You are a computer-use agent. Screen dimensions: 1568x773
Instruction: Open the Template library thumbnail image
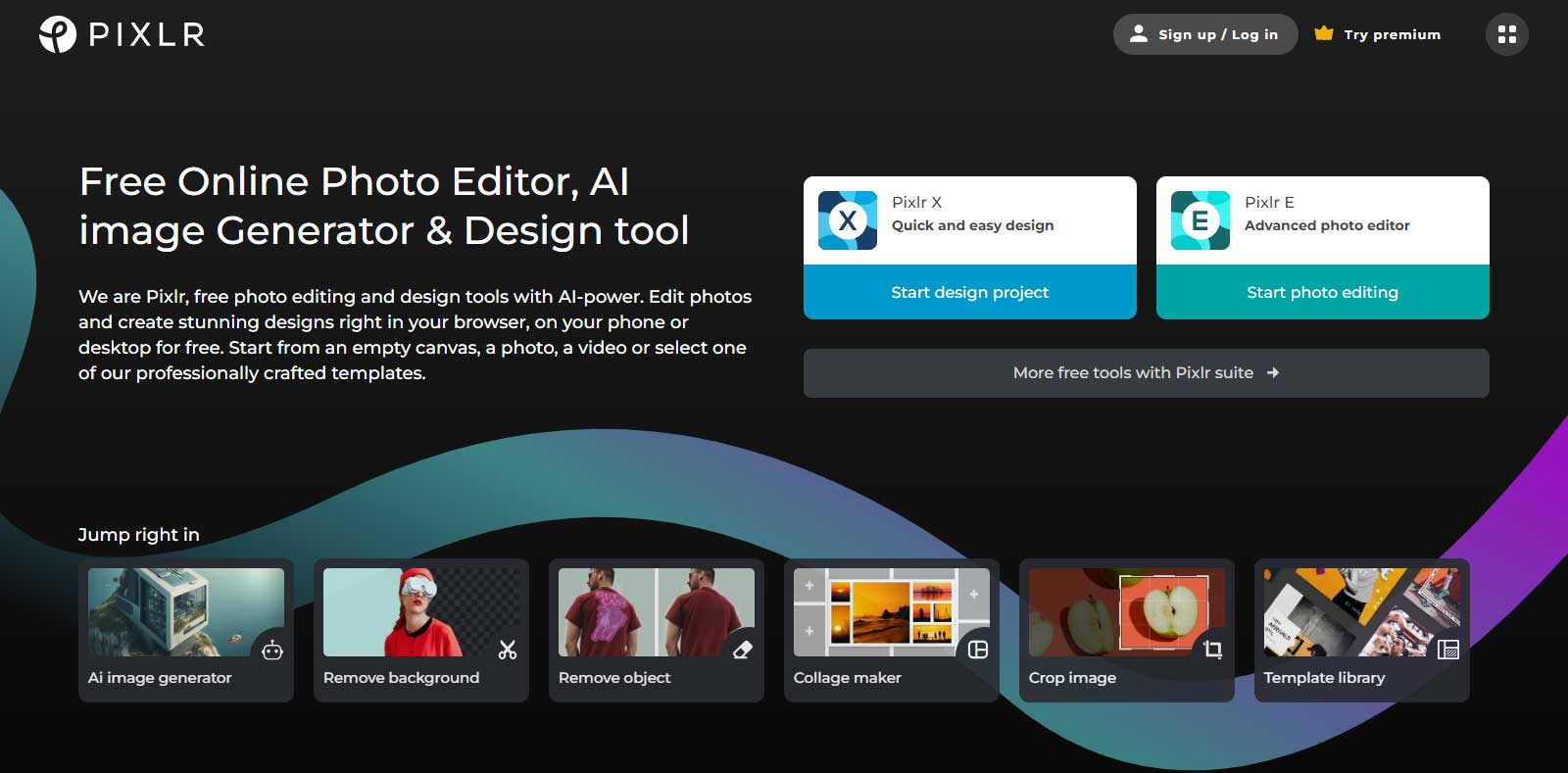point(1362,612)
